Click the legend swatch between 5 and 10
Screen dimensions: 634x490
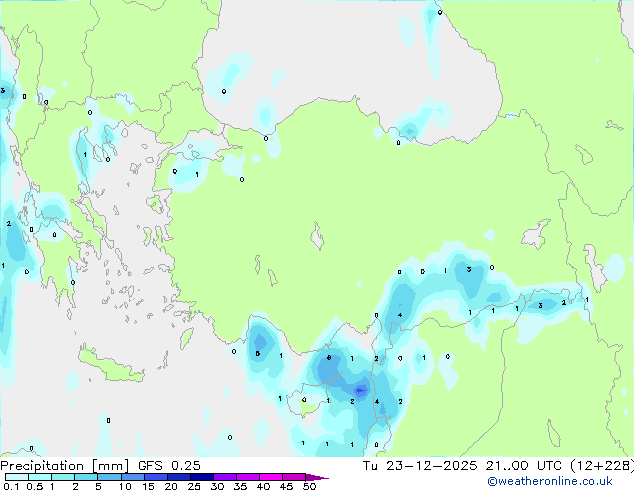click(109, 477)
